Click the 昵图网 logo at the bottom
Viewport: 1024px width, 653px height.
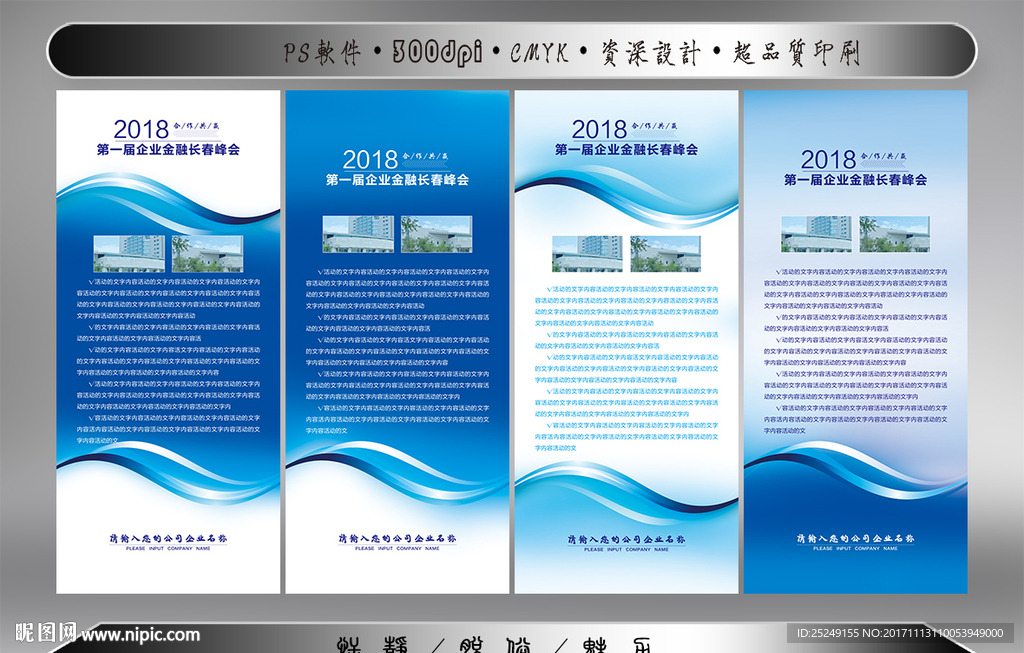click(x=45, y=633)
